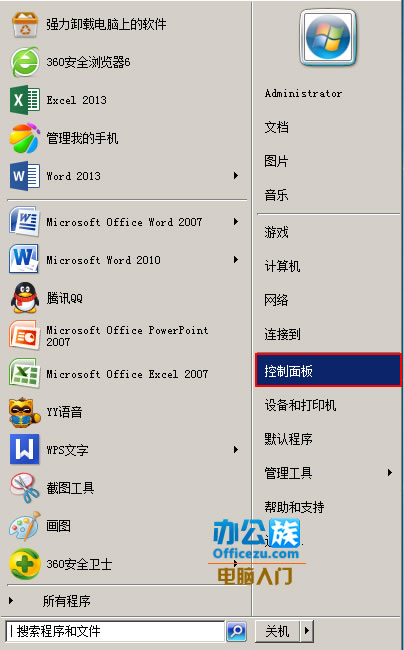Open the 截图工具 scissors icon

pos(25,488)
